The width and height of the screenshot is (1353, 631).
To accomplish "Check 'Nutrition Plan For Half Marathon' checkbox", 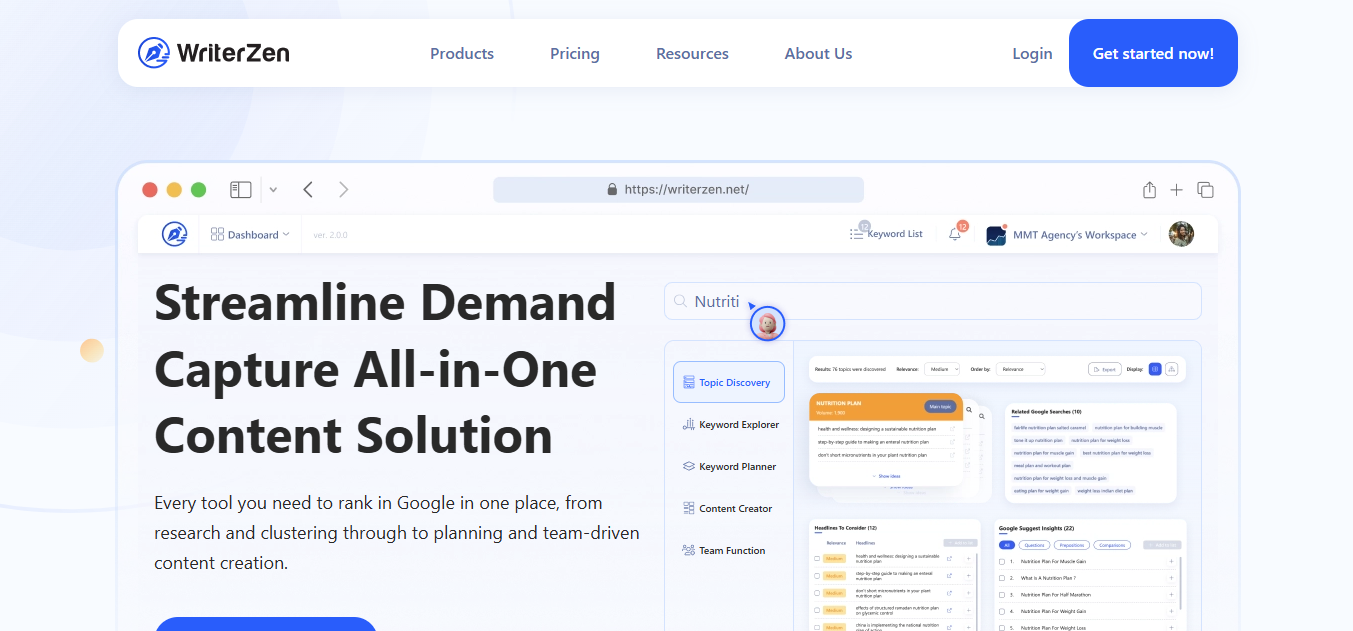I will (x=1002, y=595).
